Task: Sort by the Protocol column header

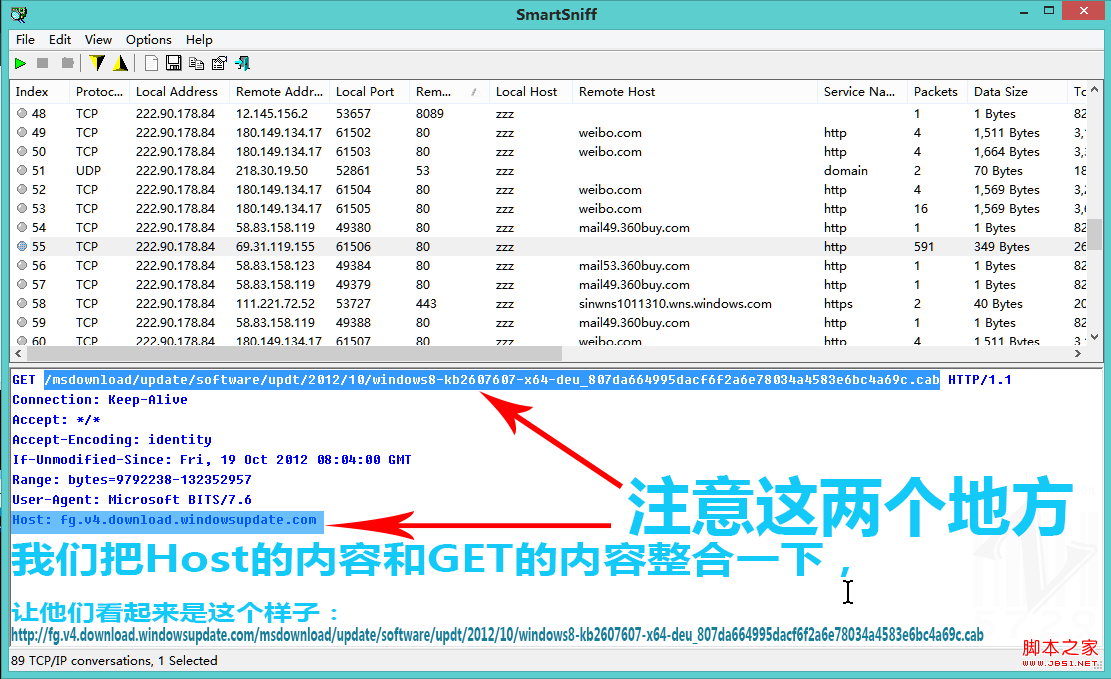Action: [99, 91]
